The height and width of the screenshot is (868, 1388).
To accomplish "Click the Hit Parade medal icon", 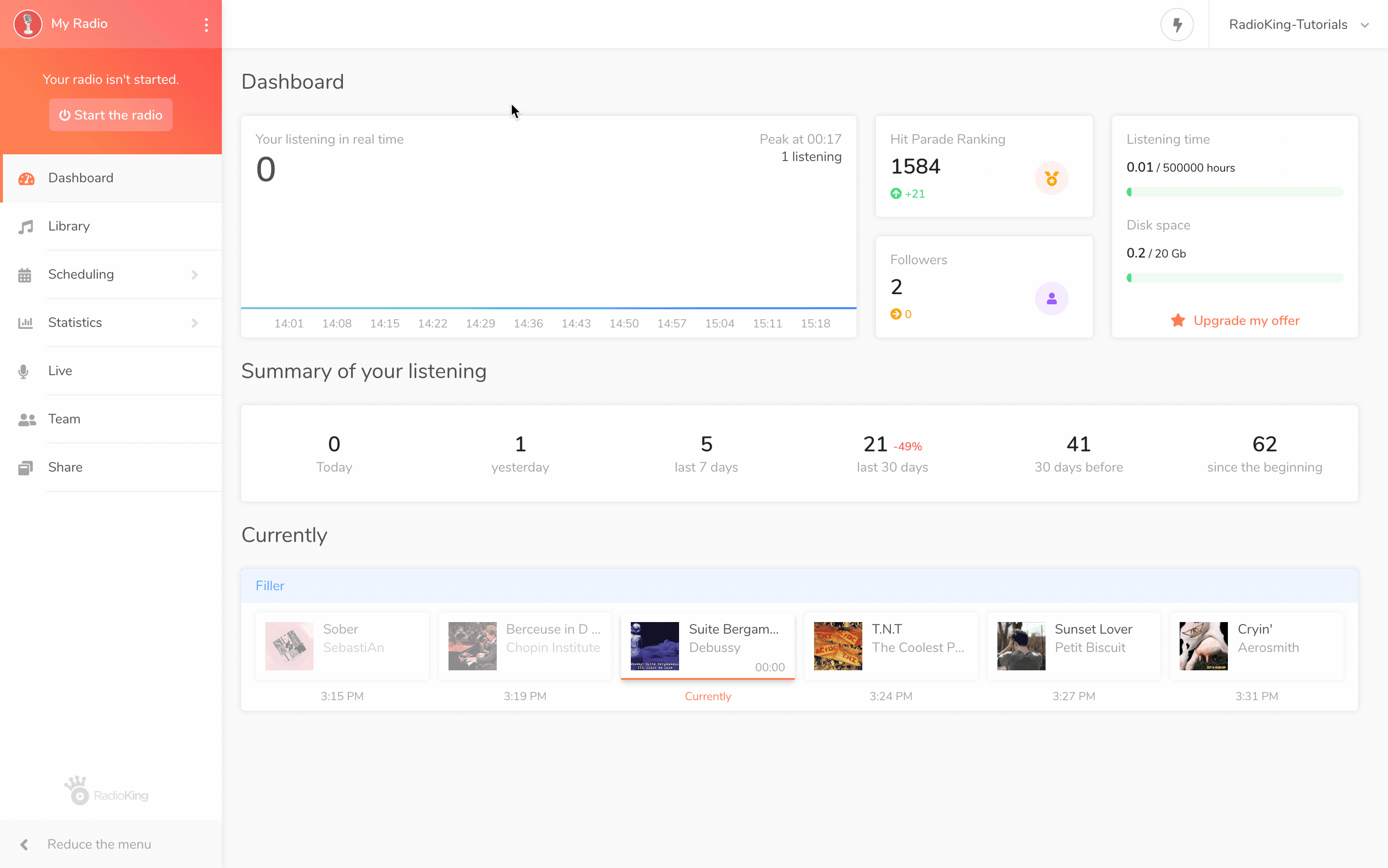I will (x=1052, y=178).
